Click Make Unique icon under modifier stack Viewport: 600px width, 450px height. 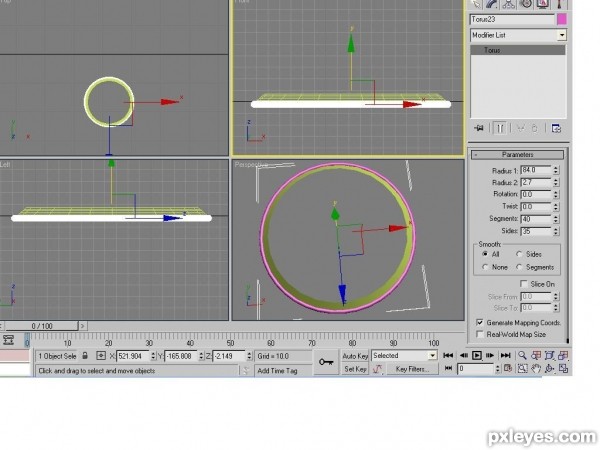click(x=520, y=128)
